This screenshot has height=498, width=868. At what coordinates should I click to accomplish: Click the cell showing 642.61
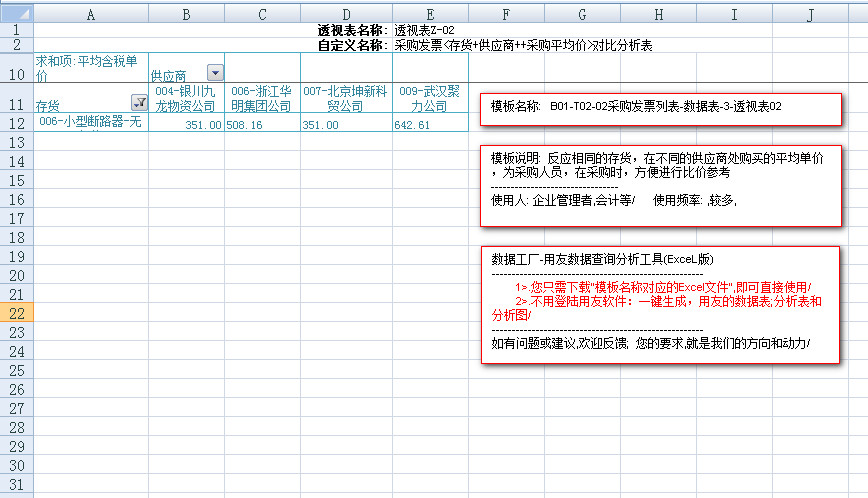[430, 125]
